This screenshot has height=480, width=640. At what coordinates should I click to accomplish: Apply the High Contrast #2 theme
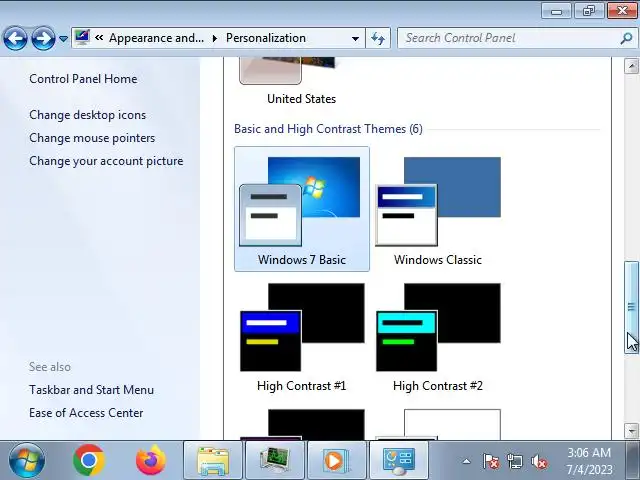[x=438, y=336]
